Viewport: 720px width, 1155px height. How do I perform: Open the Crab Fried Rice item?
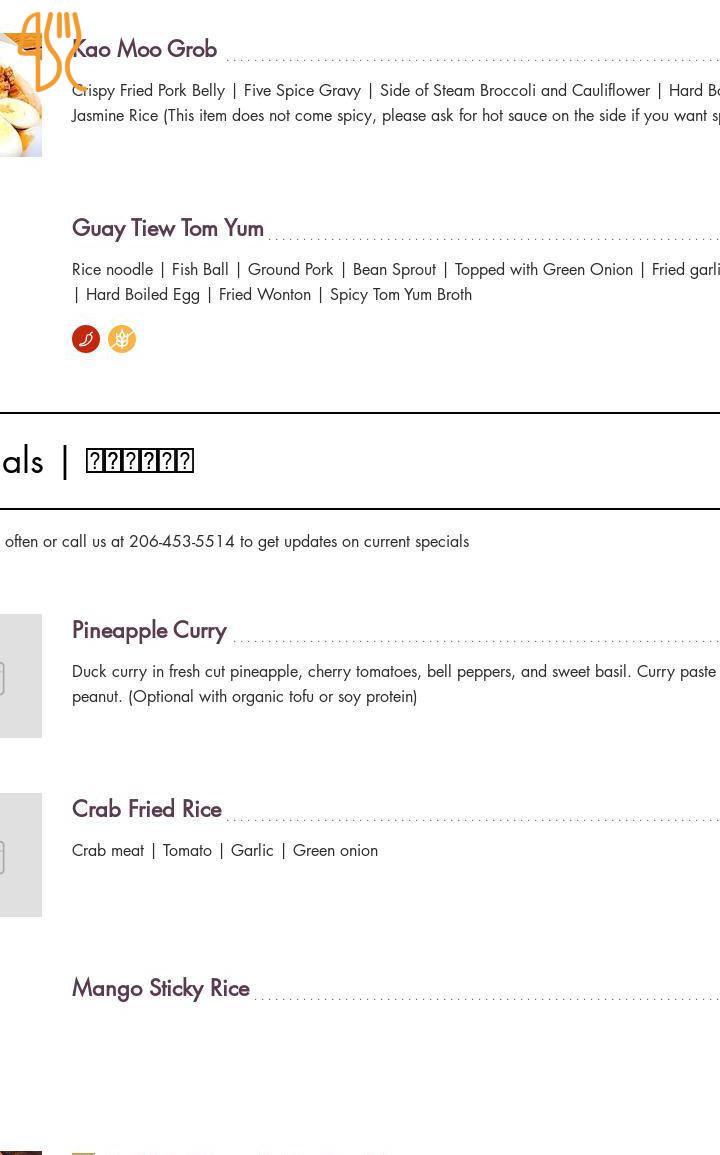click(x=147, y=809)
